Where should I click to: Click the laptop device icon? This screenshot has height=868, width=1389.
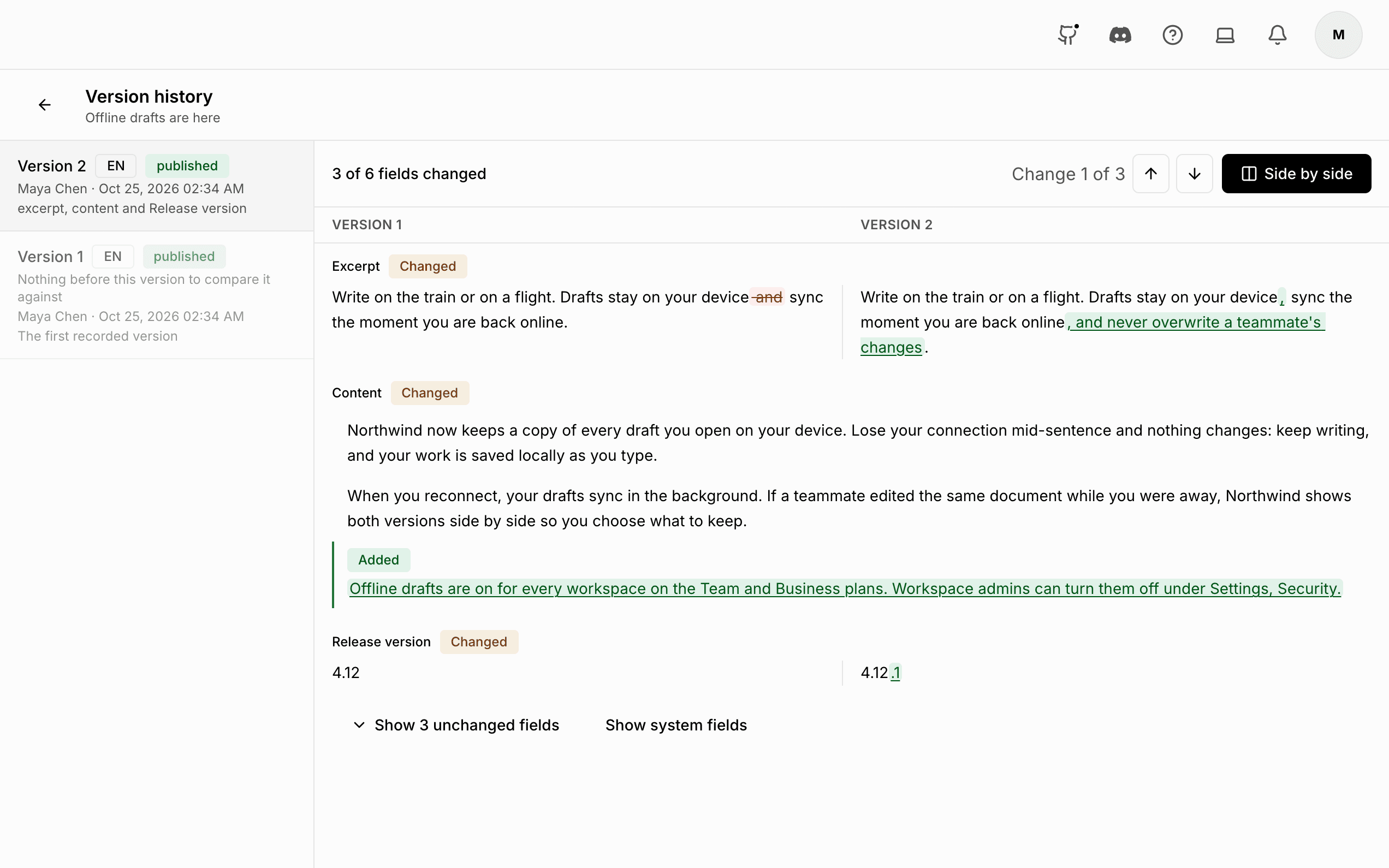coord(1225,35)
